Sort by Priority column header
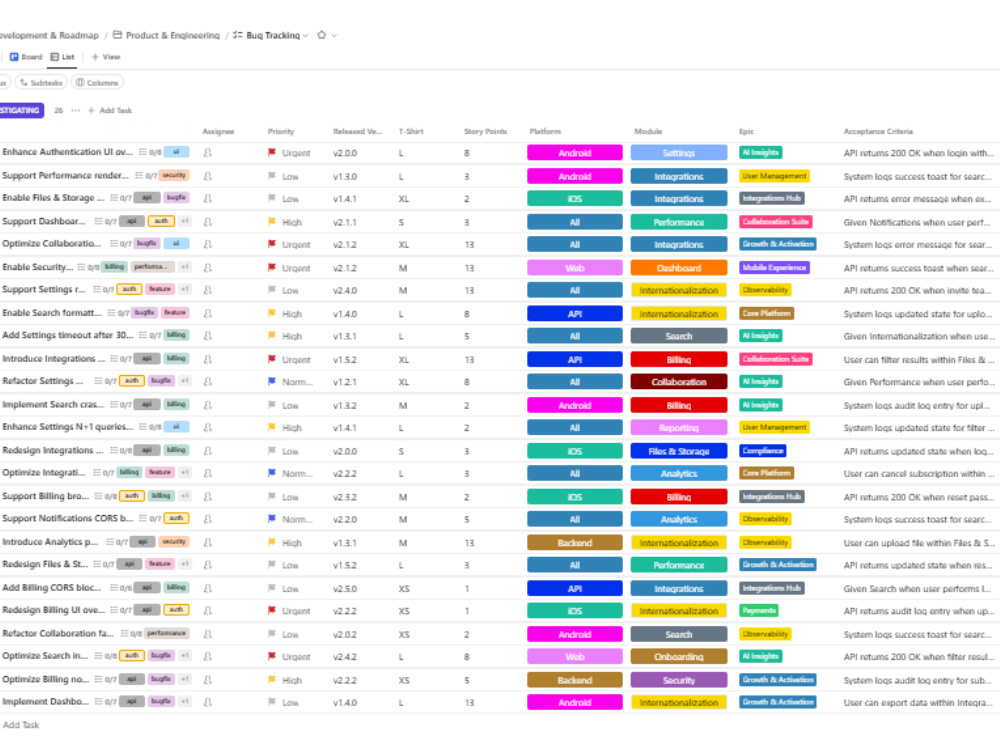Viewport: 1000px width, 750px height. [281, 131]
